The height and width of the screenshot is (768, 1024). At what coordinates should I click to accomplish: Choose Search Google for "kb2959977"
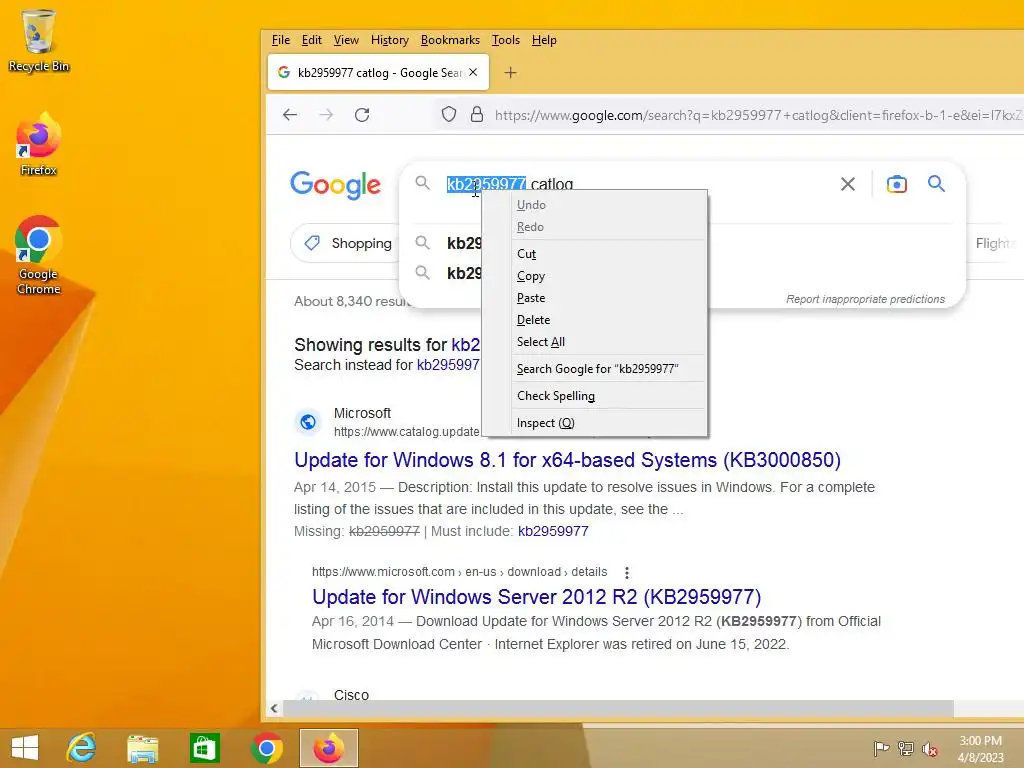(594, 369)
